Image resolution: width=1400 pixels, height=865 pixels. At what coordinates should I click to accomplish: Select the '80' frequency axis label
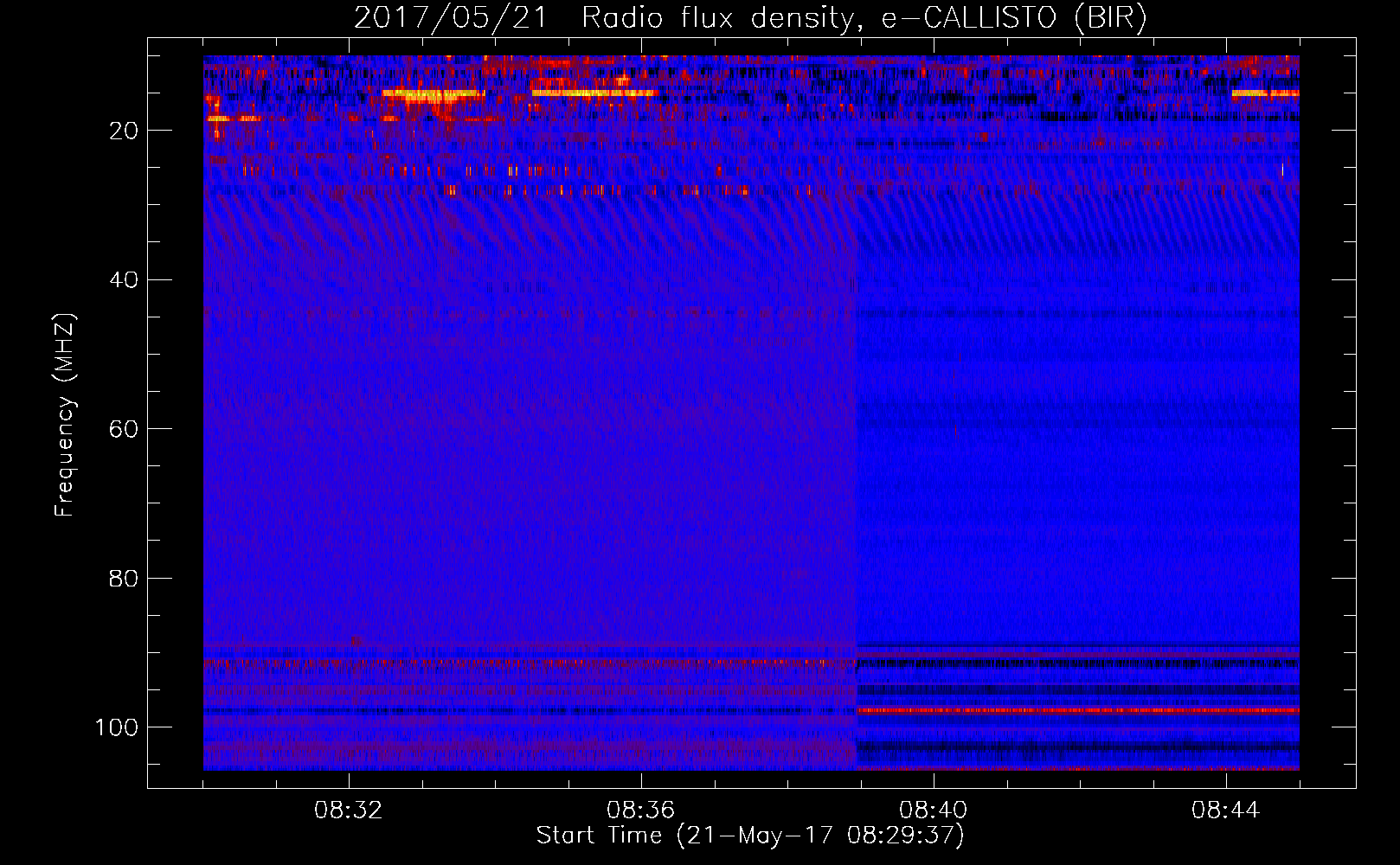pos(124,578)
